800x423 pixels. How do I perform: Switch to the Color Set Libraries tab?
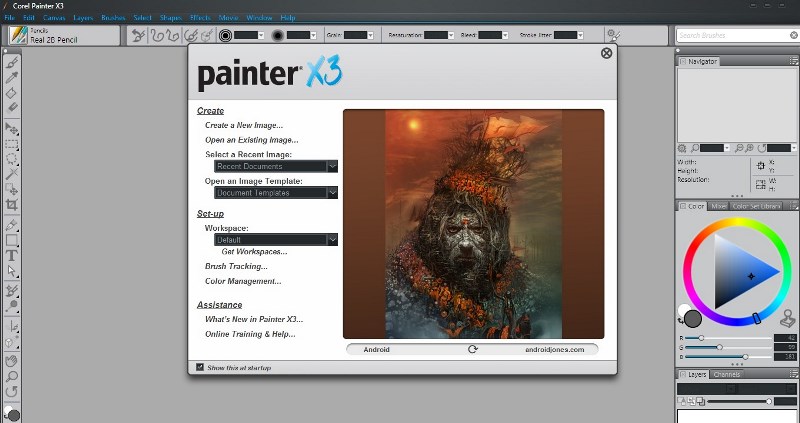tap(757, 206)
